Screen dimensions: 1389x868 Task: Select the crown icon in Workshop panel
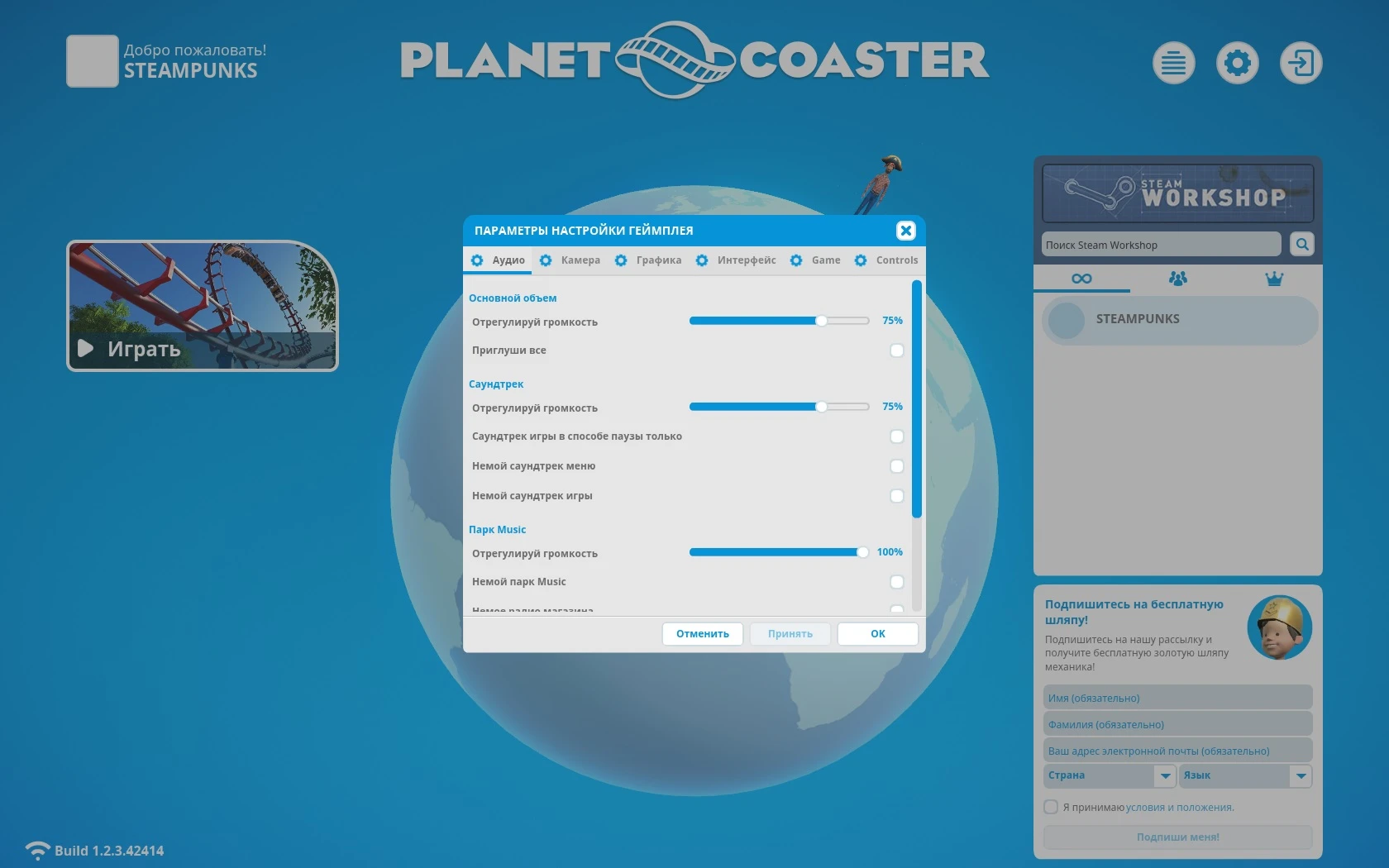(1273, 279)
